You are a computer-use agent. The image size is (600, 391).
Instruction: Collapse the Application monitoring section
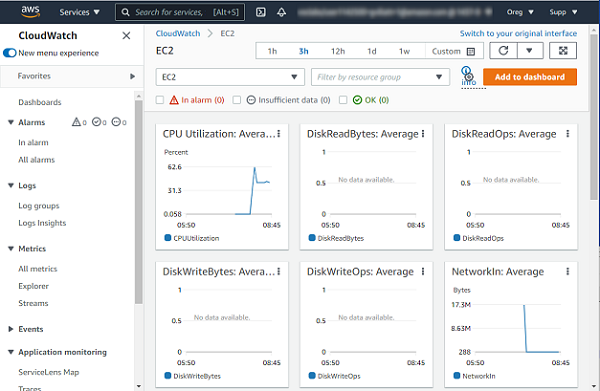click(x=11, y=352)
